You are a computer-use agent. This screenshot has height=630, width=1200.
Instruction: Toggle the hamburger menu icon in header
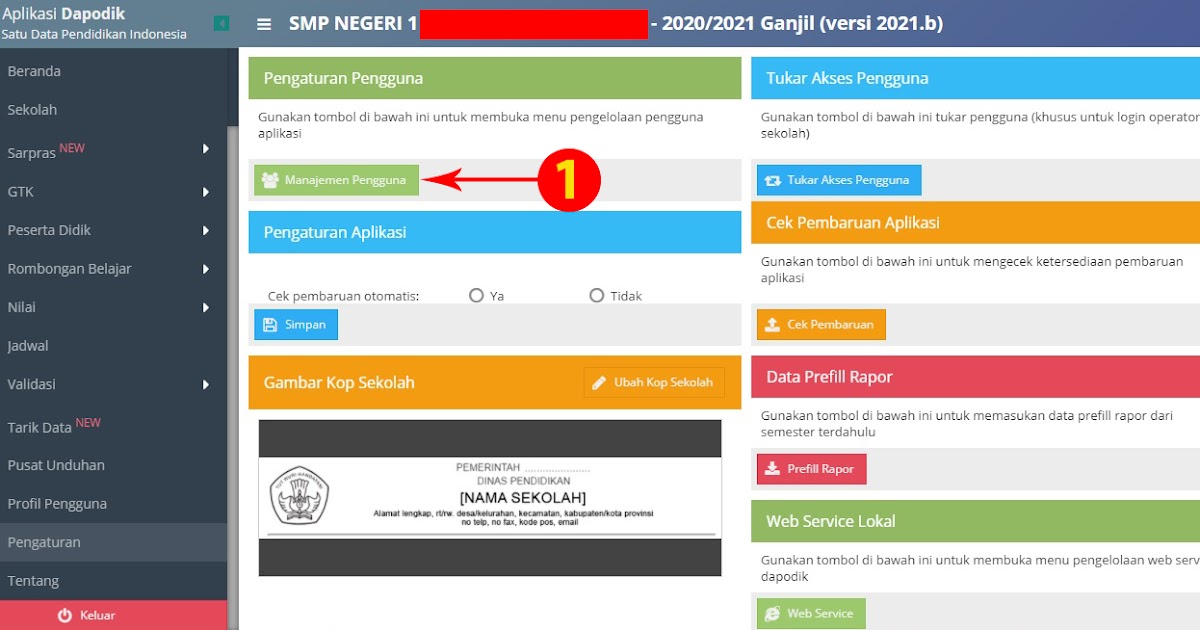point(264,24)
